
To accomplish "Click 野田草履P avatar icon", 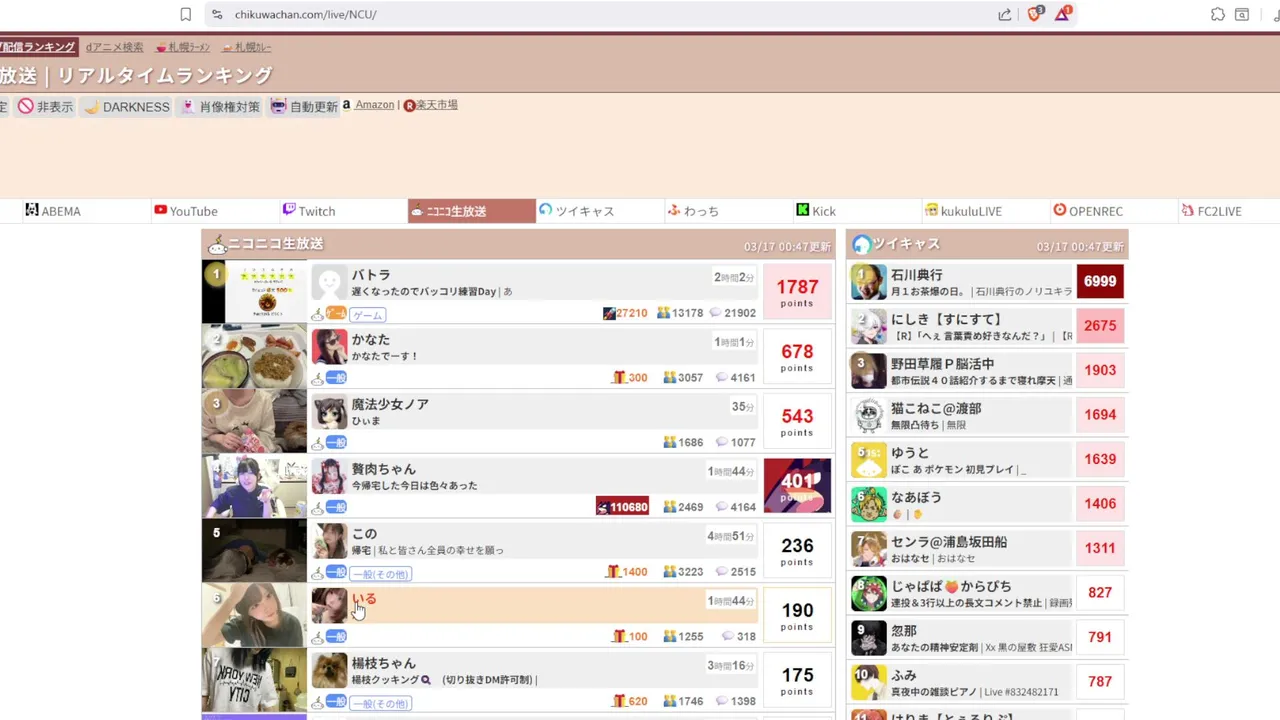I will (868, 371).
